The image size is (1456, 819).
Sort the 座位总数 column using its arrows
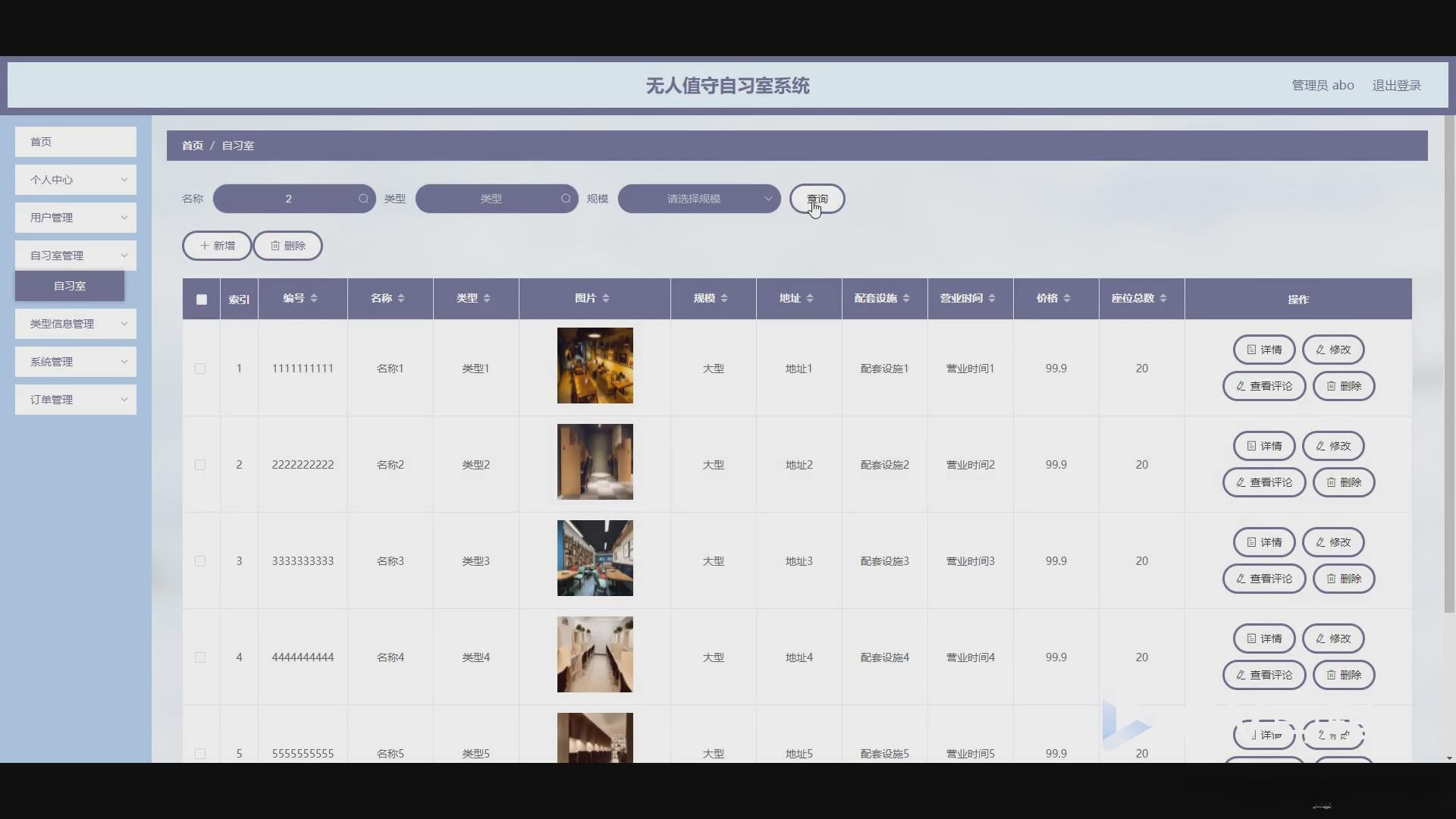(x=1163, y=299)
